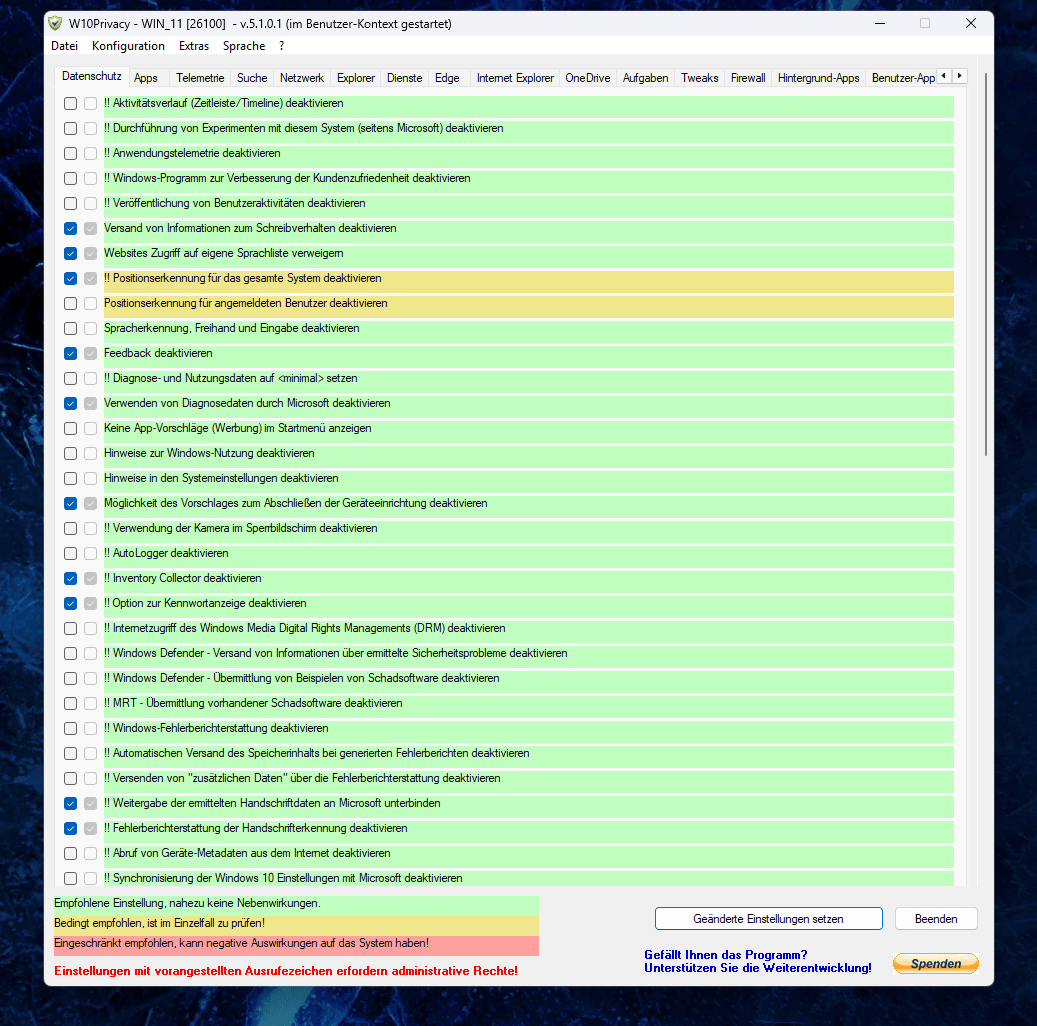
Task: Open the Sprache menu
Action: tap(243, 45)
